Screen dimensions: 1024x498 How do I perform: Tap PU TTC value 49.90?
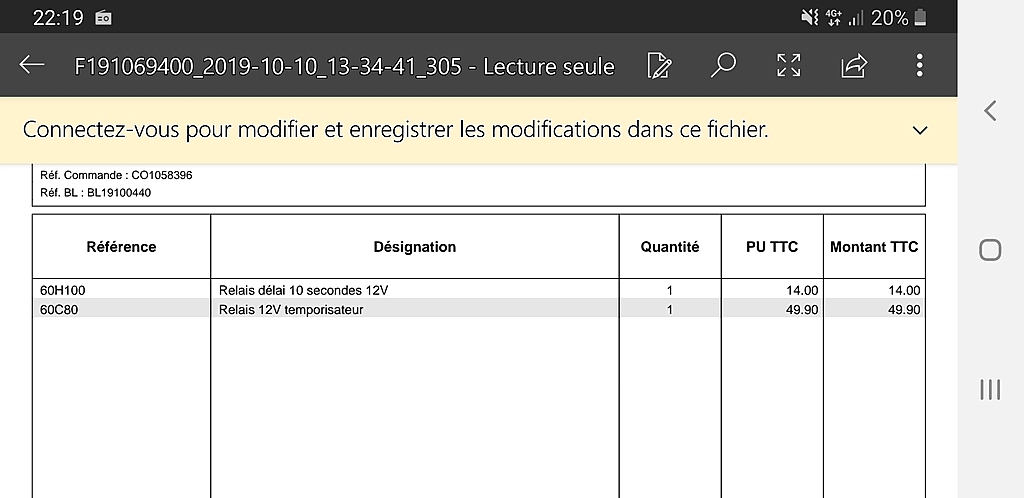point(803,310)
